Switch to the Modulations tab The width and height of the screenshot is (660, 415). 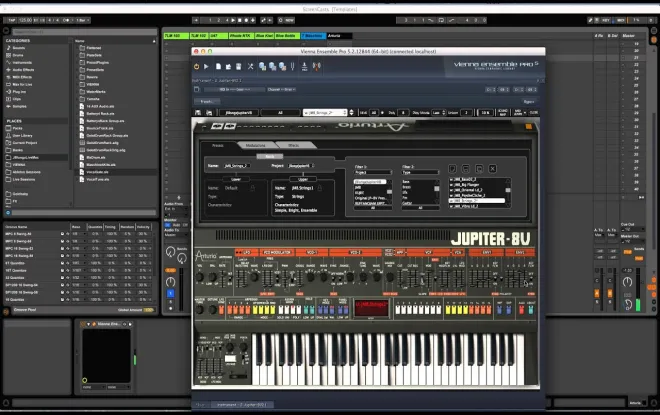[255, 145]
